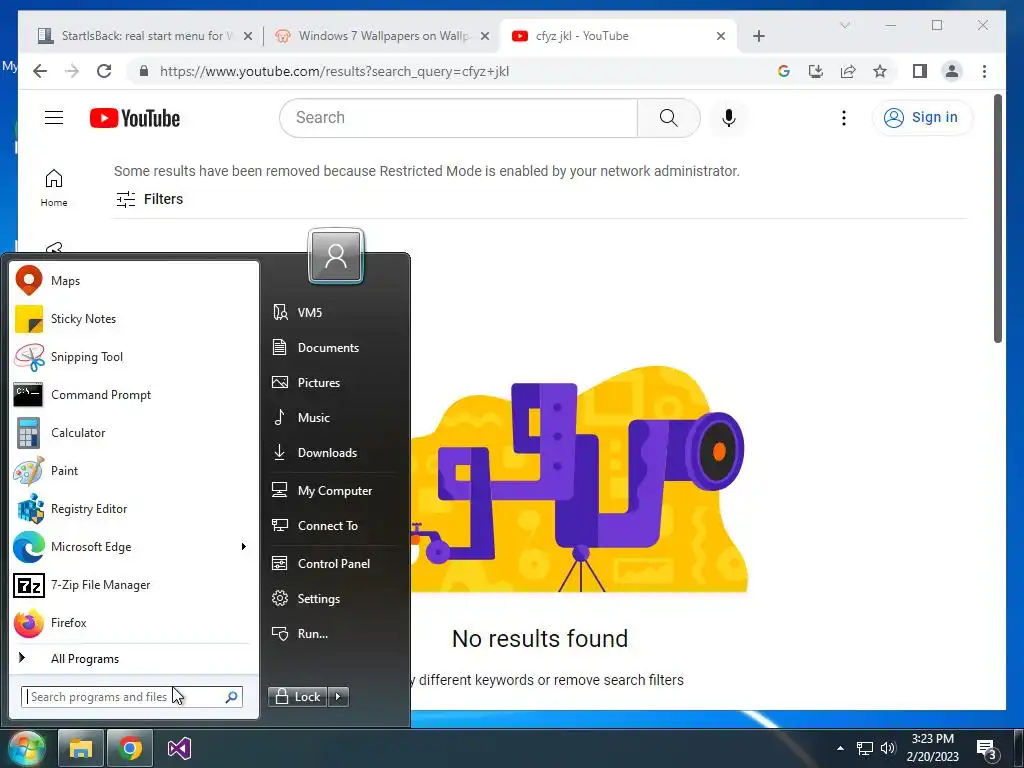Open Lock button power options arrow
The image size is (1024, 768).
point(338,697)
